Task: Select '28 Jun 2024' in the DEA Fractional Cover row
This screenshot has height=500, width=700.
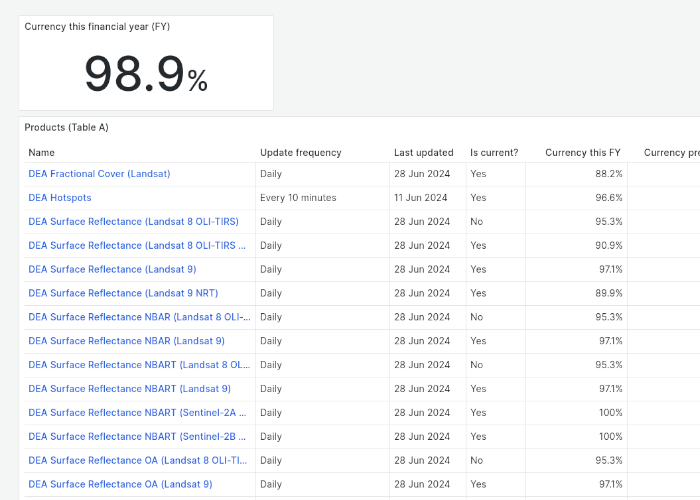Action: point(422,174)
